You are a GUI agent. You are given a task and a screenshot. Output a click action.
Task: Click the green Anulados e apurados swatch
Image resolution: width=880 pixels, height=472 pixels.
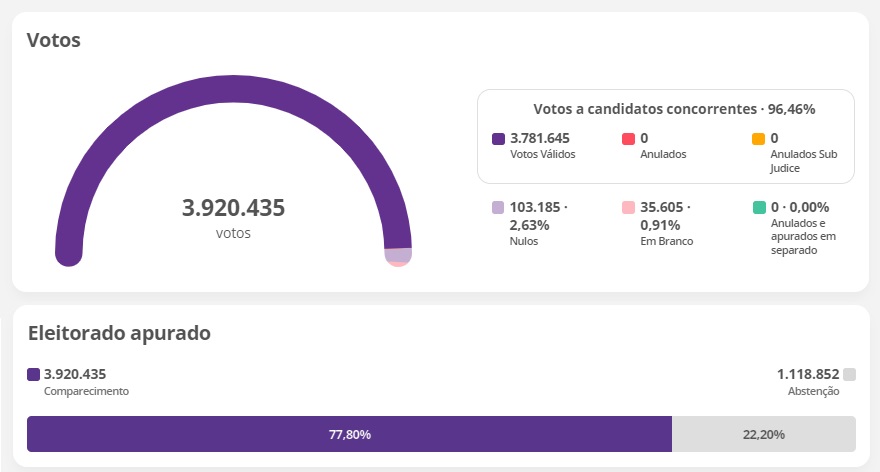758,208
